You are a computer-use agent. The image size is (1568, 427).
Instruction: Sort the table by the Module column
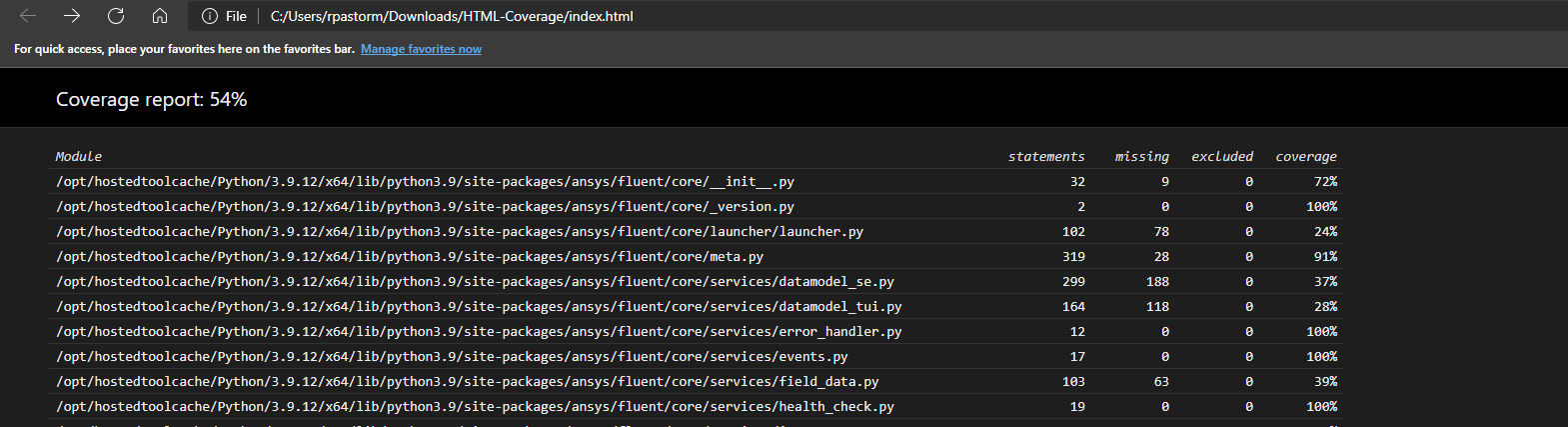click(x=79, y=156)
